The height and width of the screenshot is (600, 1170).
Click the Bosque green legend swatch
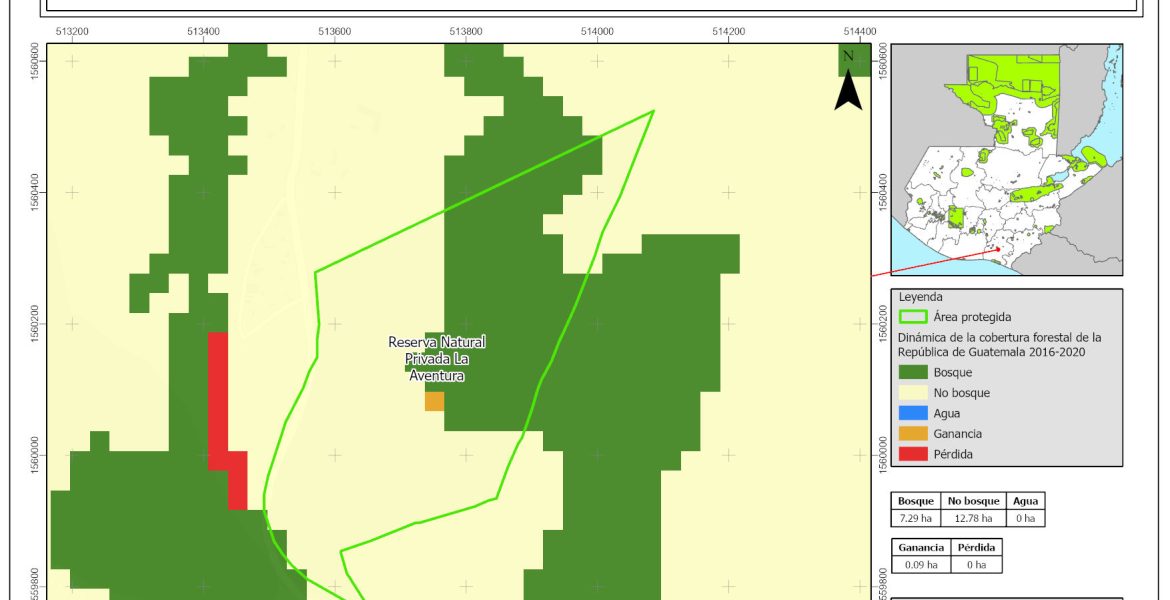(913, 373)
